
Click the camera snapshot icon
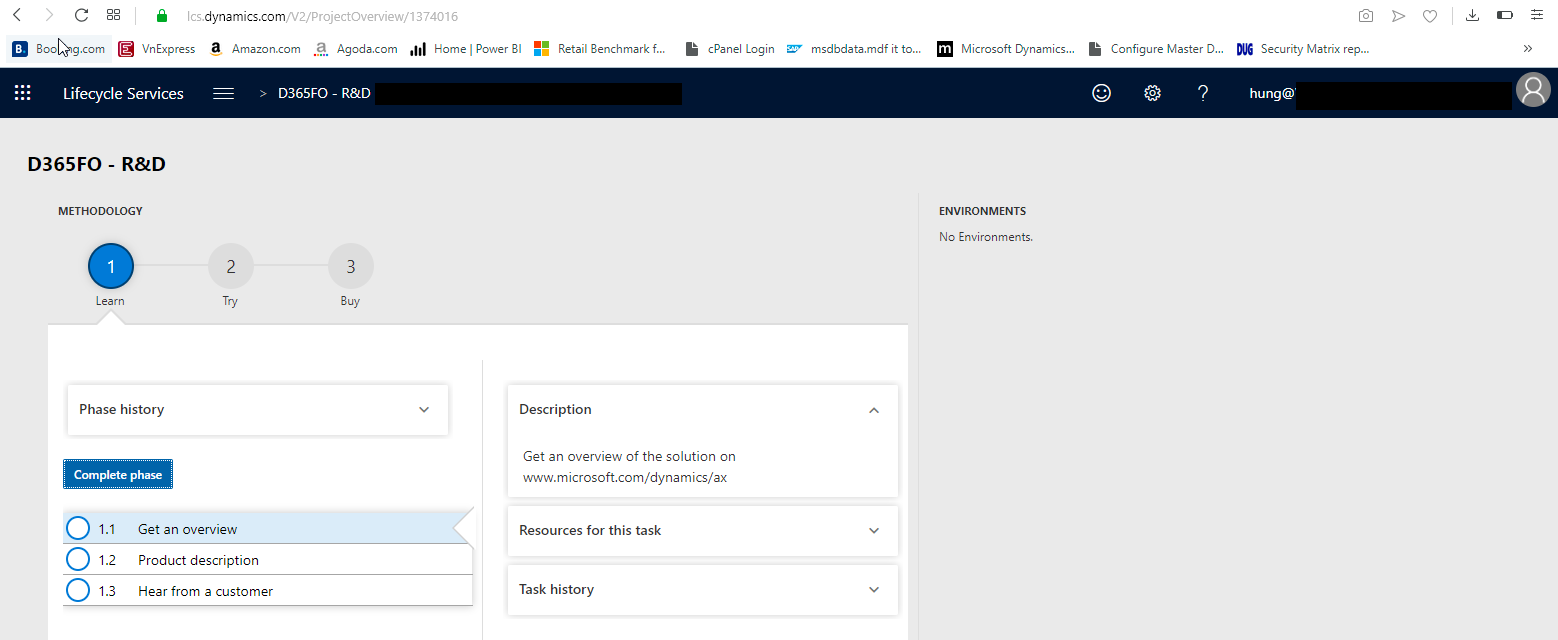1366,16
